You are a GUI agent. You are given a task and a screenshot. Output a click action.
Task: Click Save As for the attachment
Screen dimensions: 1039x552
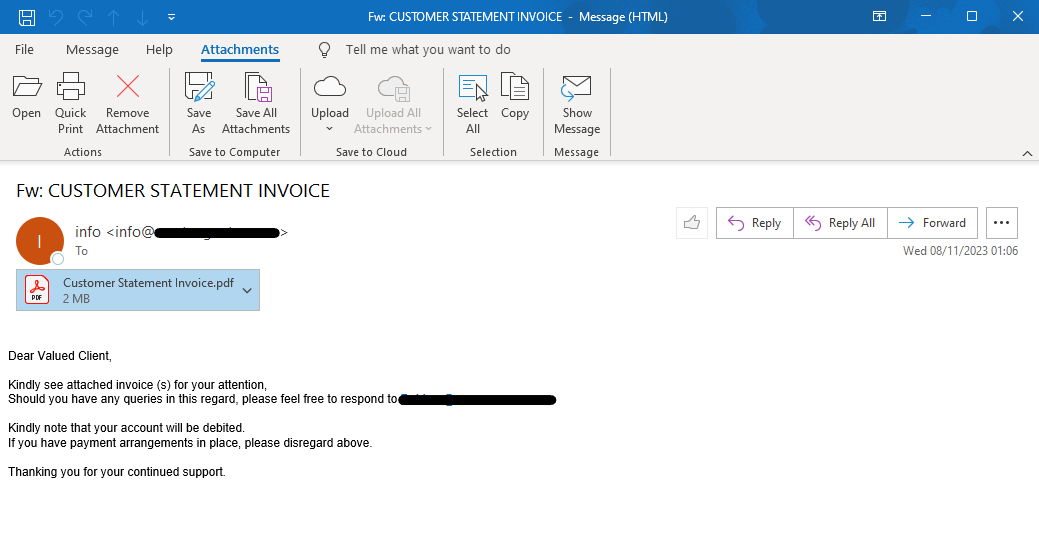click(x=199, y=103)
